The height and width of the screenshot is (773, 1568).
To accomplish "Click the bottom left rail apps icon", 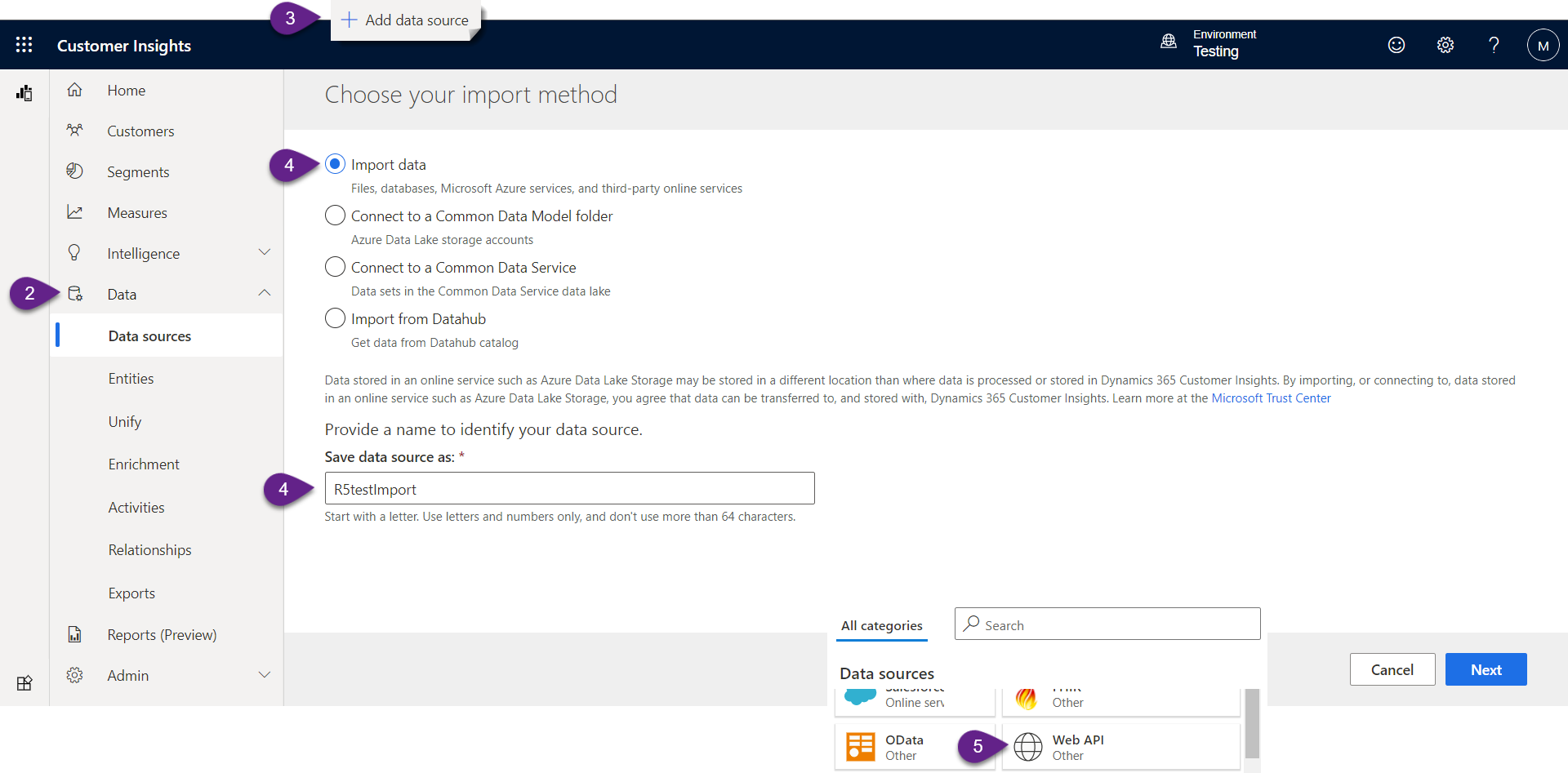I will click(24, 683).
